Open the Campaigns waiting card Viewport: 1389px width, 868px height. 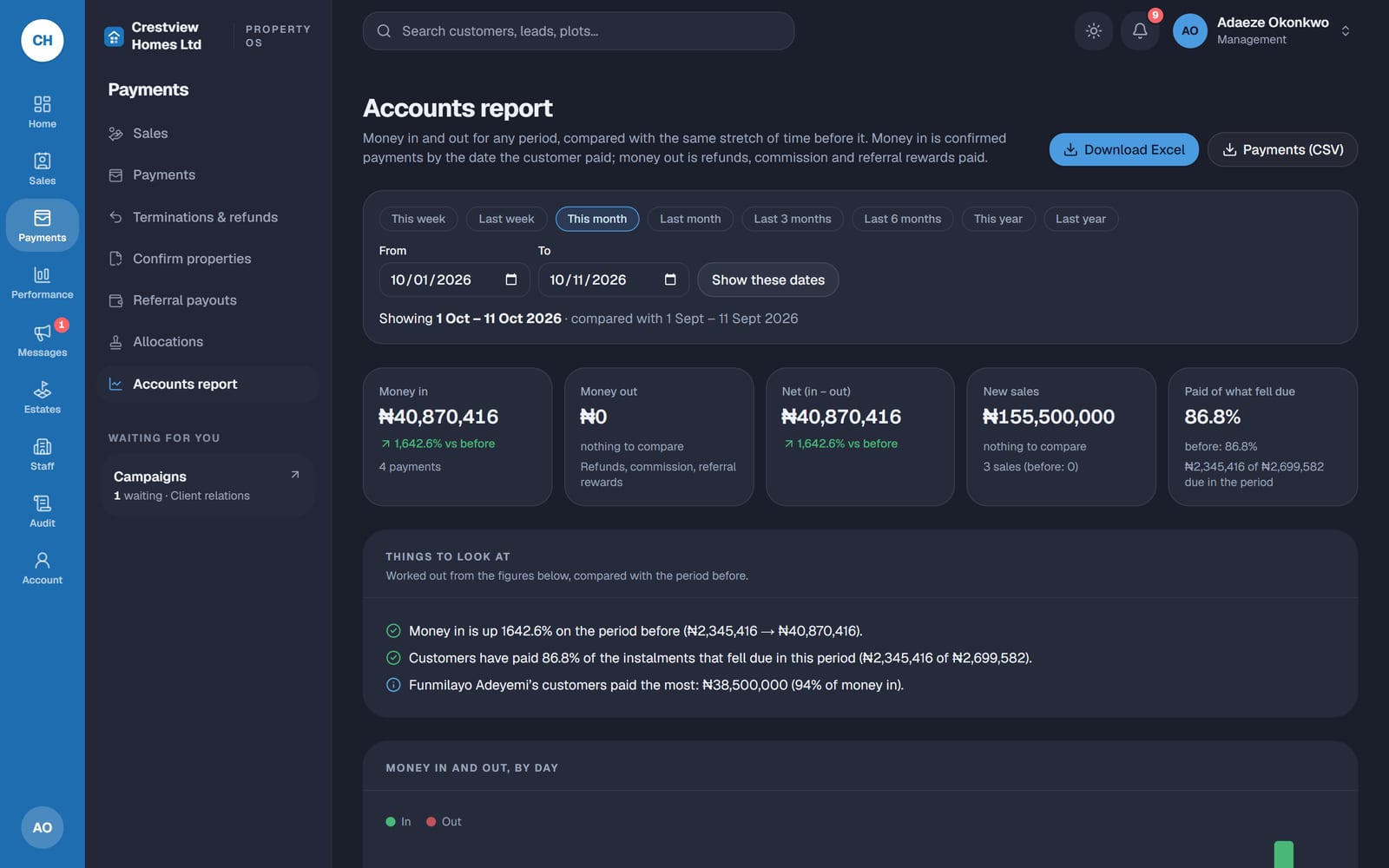click(x=207, y=485)
